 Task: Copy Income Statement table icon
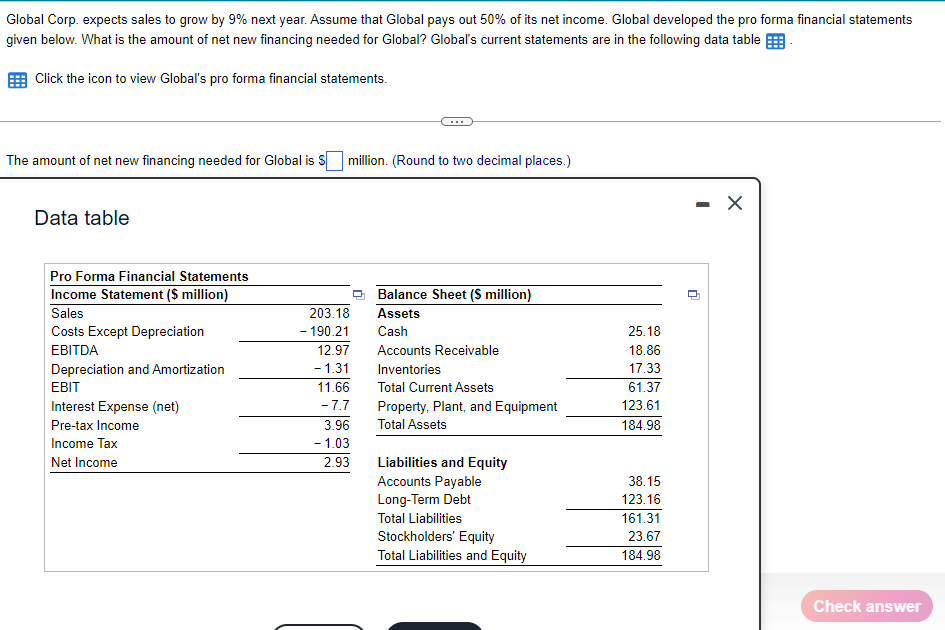[x=359, y=295]
